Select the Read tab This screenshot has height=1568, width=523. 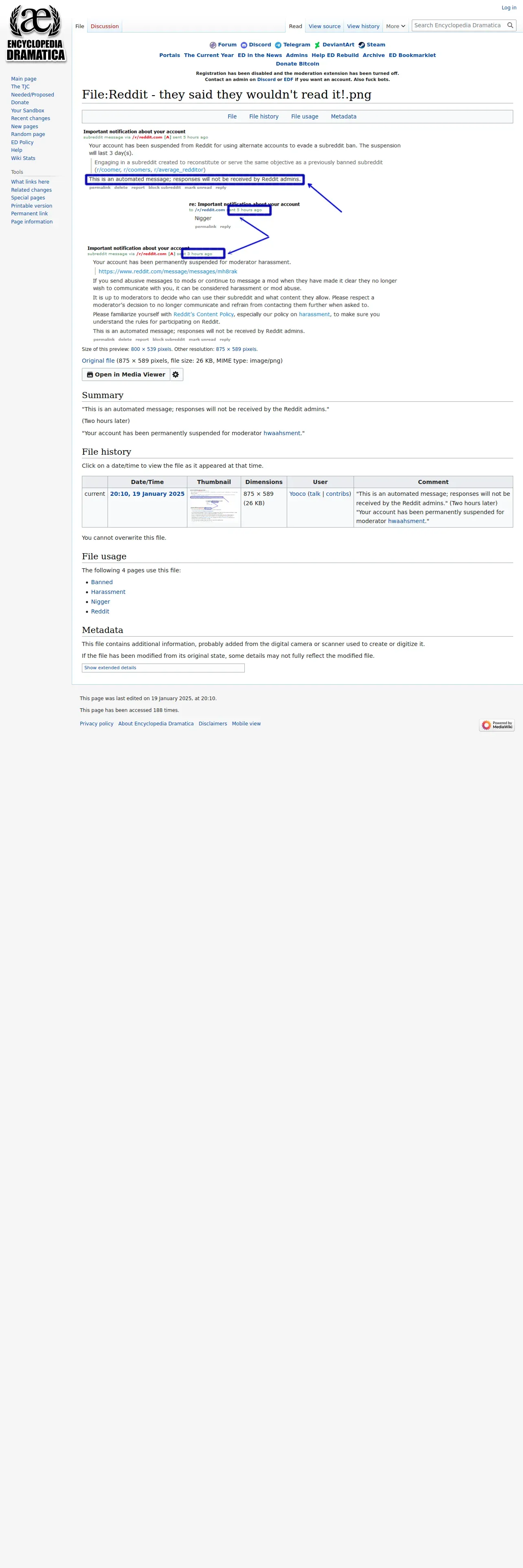coord(295,26)
